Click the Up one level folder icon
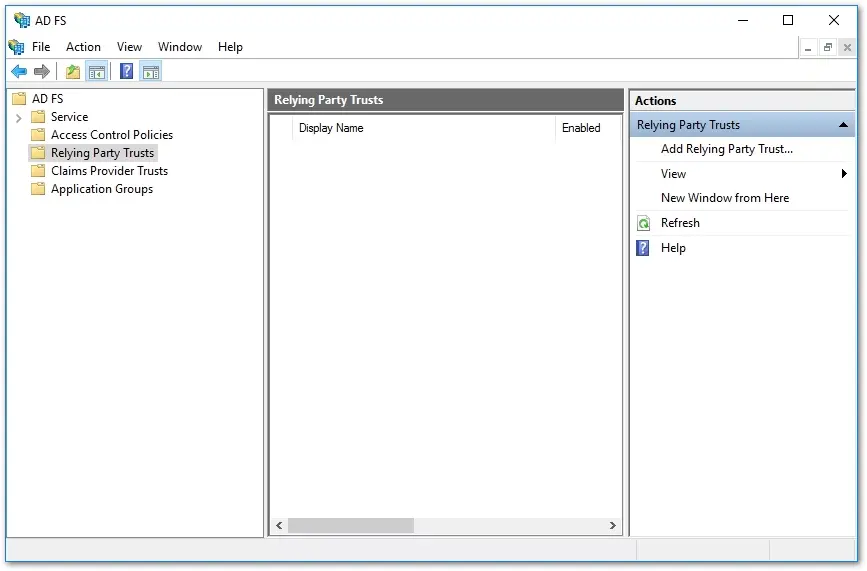867x571 pixels. click(x=73, y=71)
